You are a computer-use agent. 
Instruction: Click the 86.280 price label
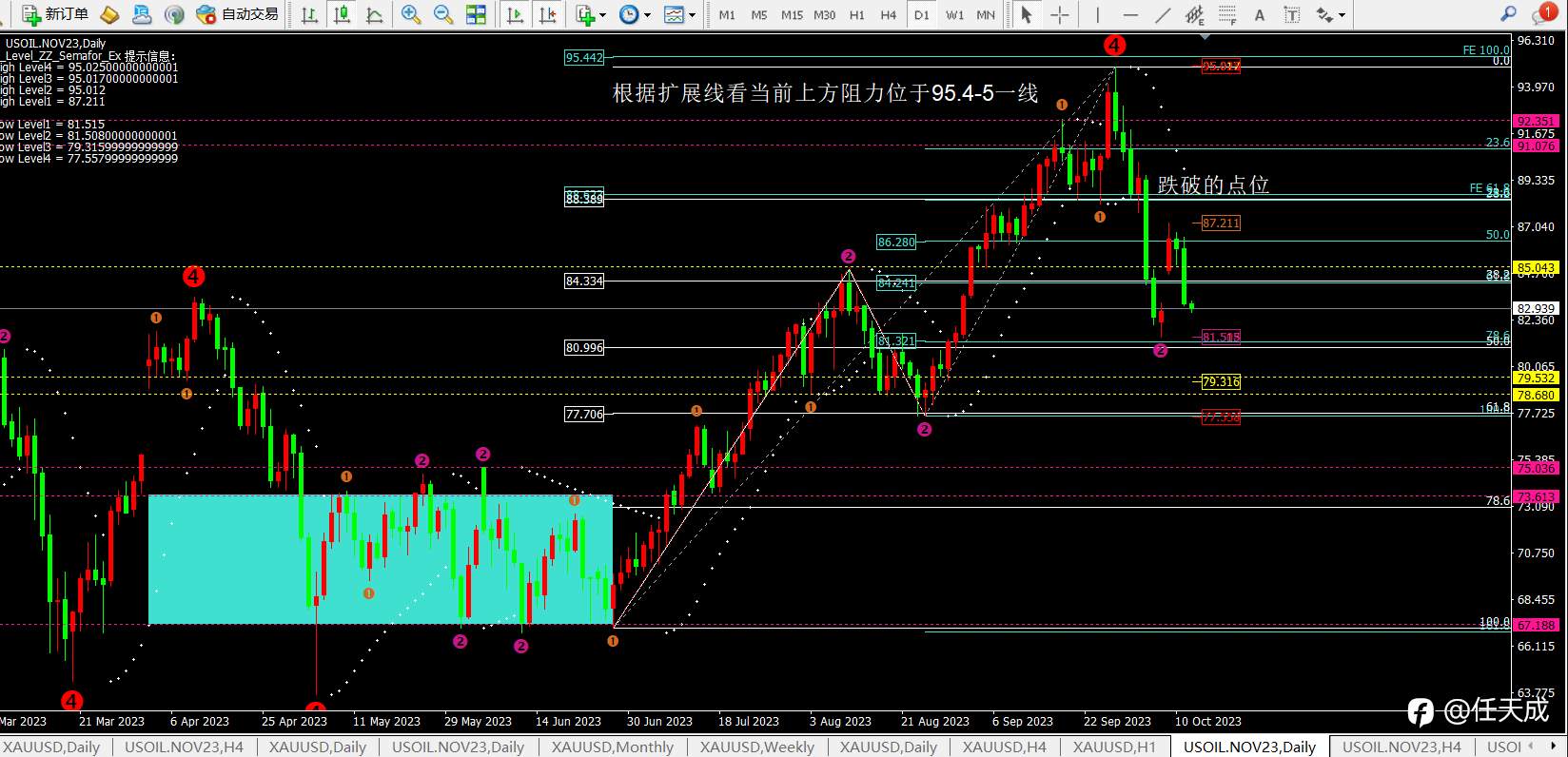896,242
